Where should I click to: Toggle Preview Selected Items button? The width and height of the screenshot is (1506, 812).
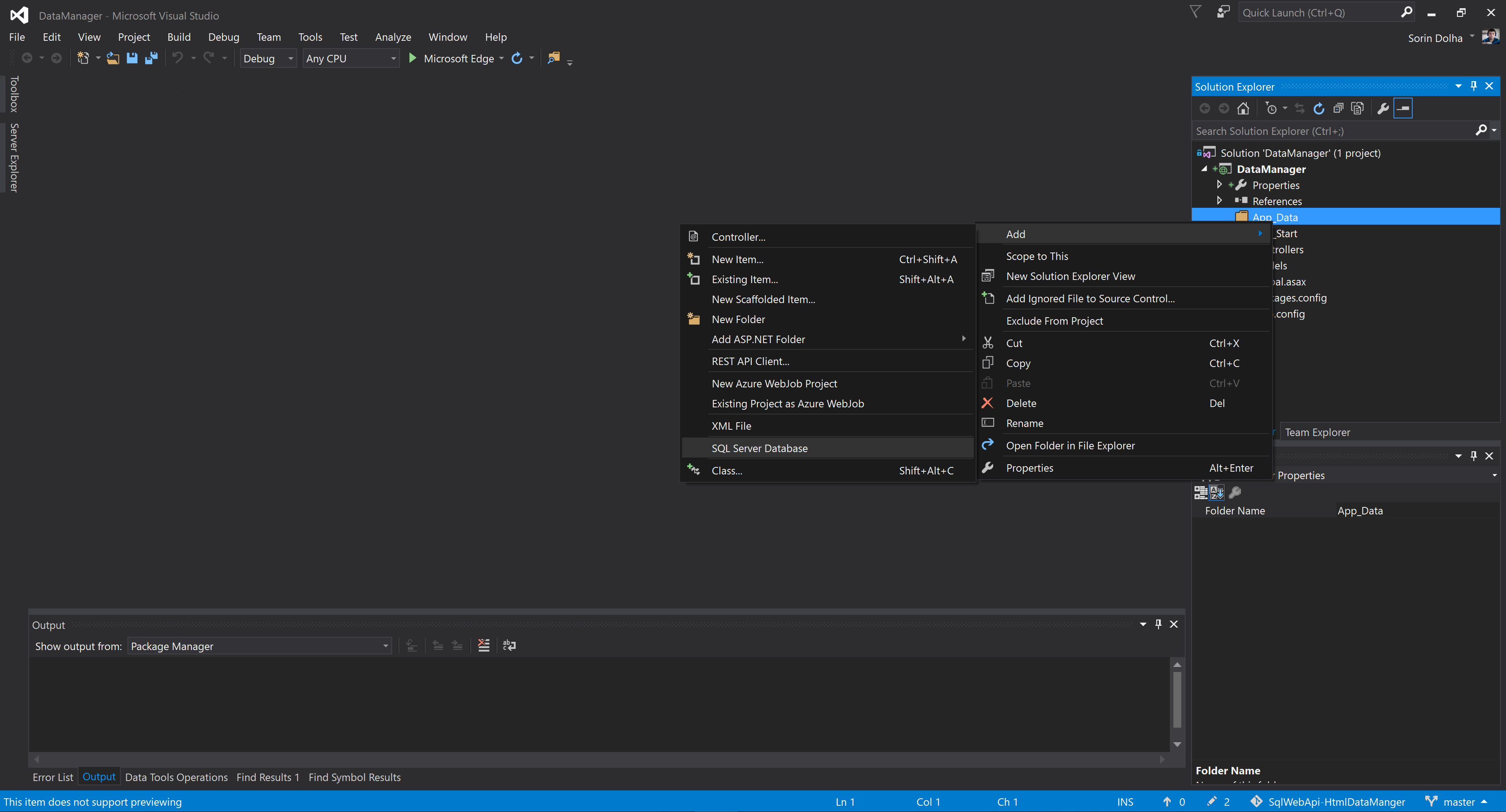[1403, 108]
